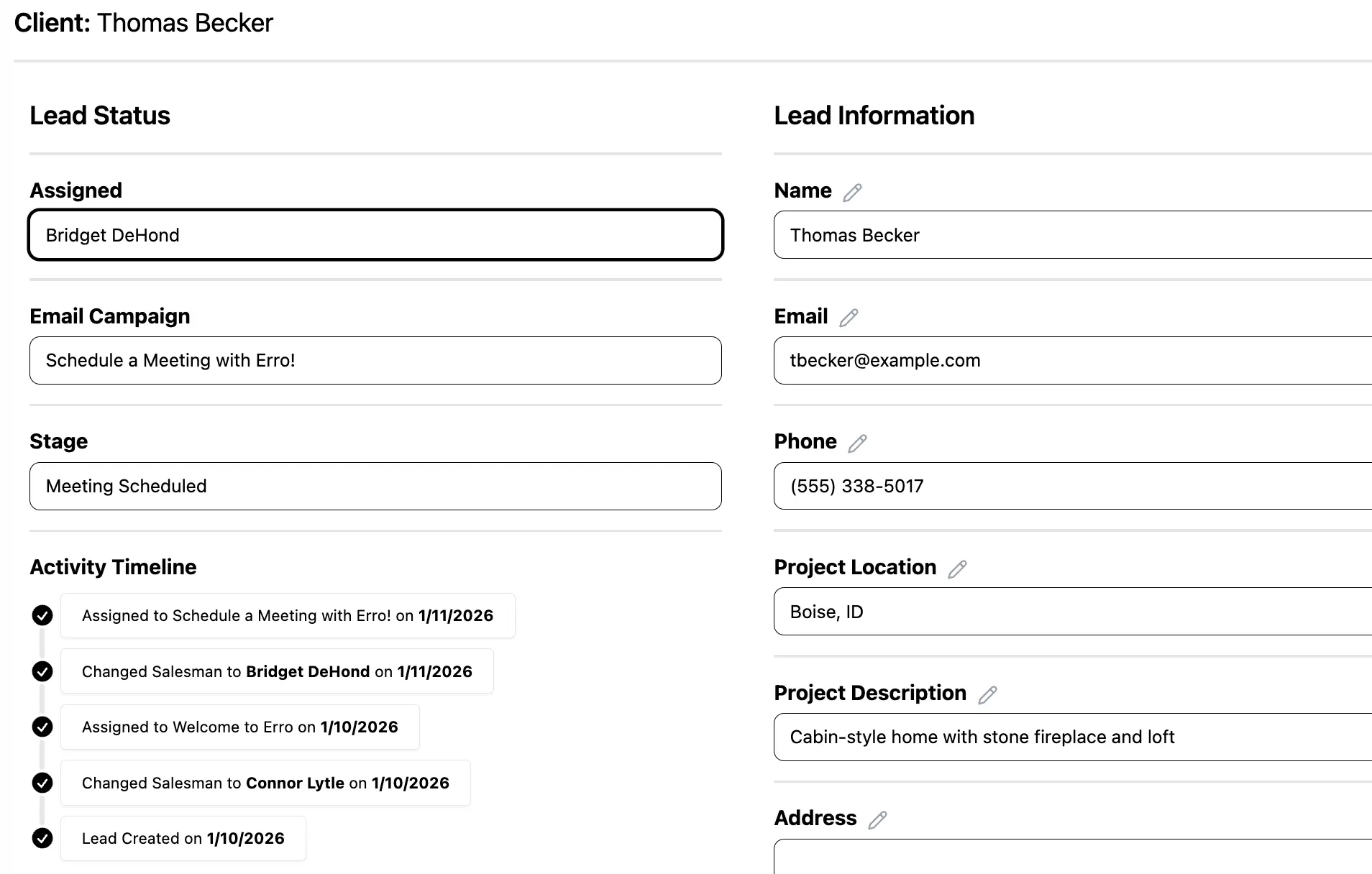Click the pencil edit icon next to Name
1372x874 pixels.
point(852,193)
